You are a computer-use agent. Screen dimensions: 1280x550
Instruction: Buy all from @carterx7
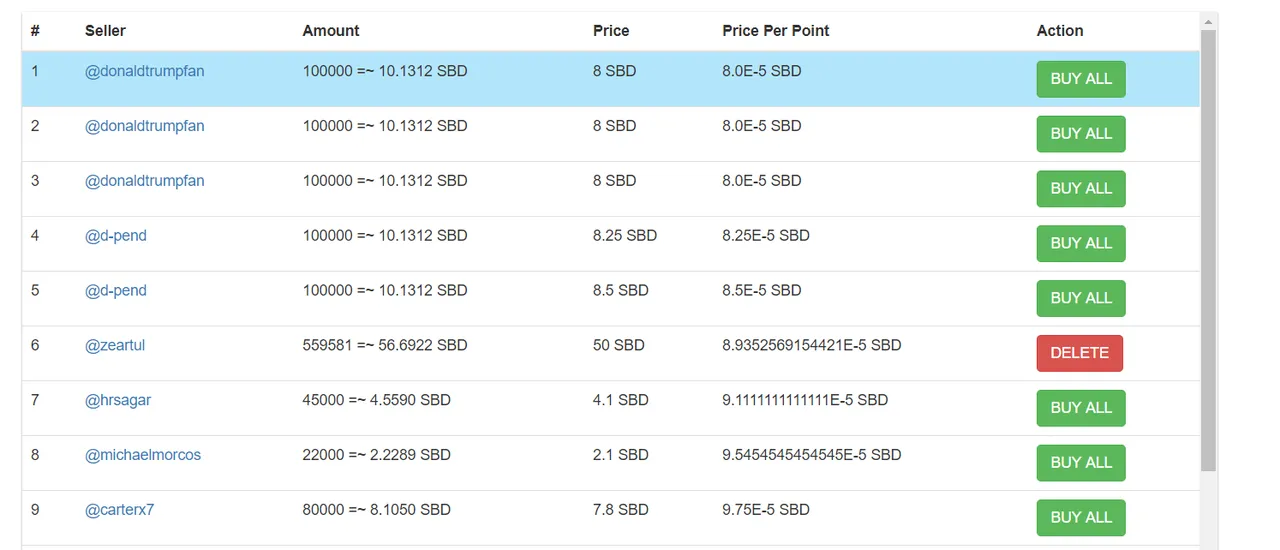coord(1081,518)
